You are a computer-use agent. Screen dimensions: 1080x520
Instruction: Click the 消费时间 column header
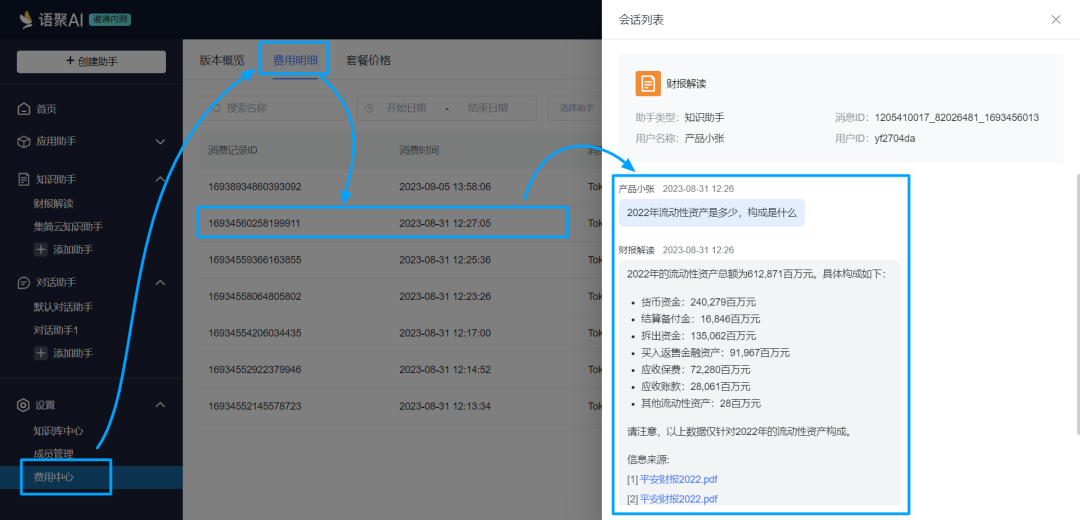click(419, 150)
